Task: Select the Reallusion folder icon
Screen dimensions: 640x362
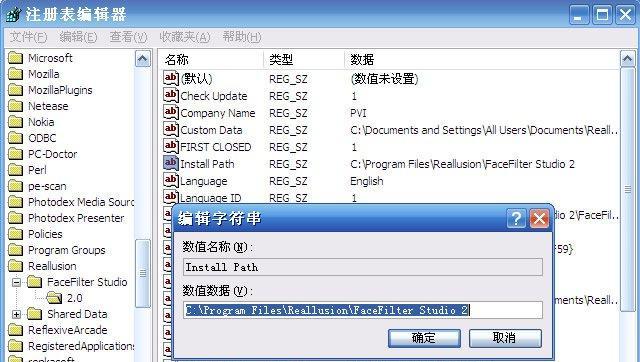Action: [16, 266]
